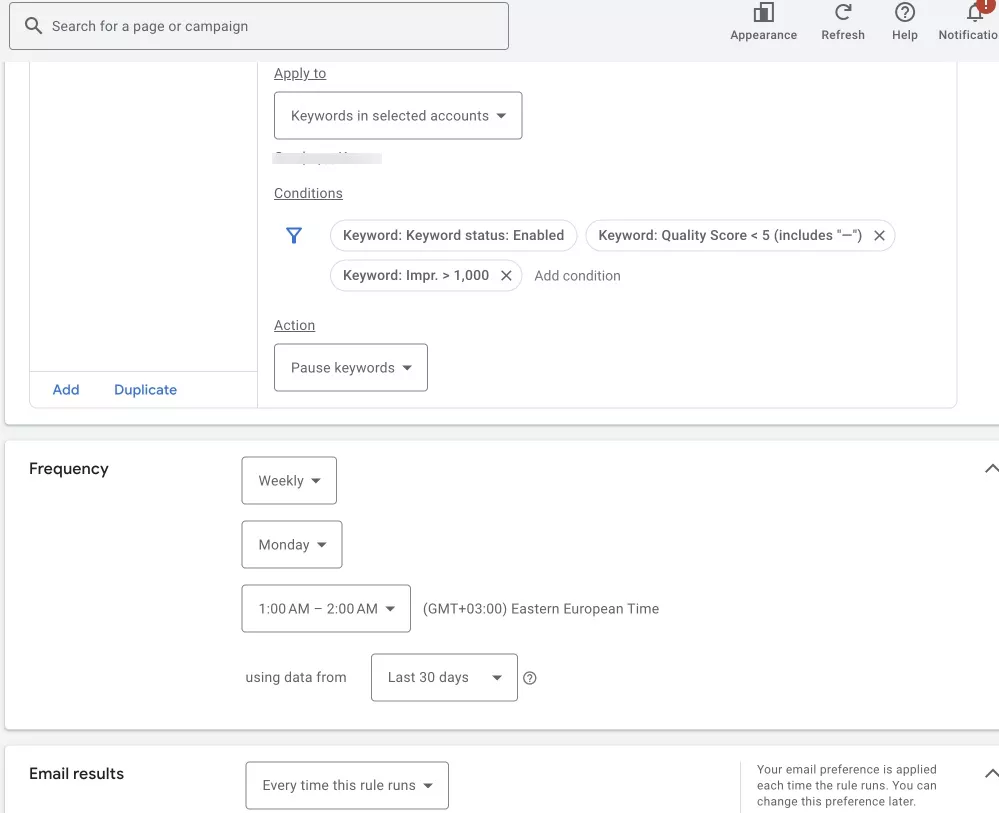Viewport: 999px width, 813px height.
Task: Click the Duplicate link
Action: click(145, 390)
